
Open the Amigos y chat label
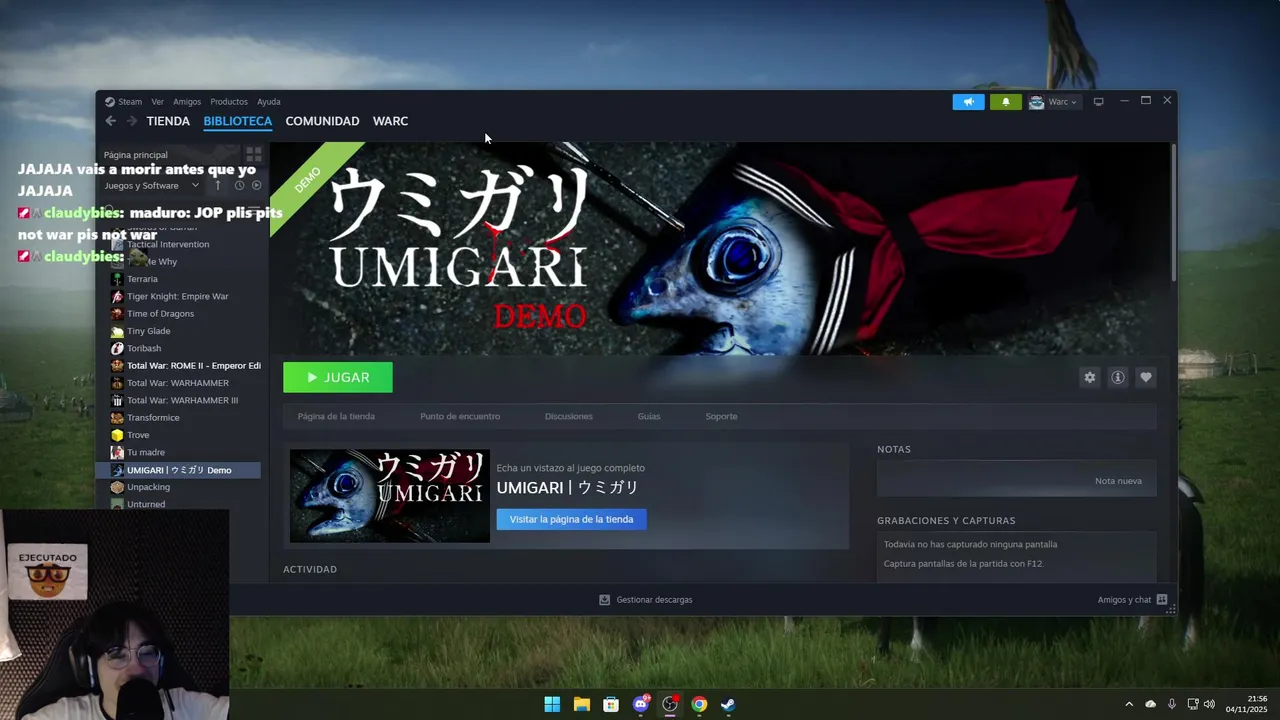point(1124,600)
